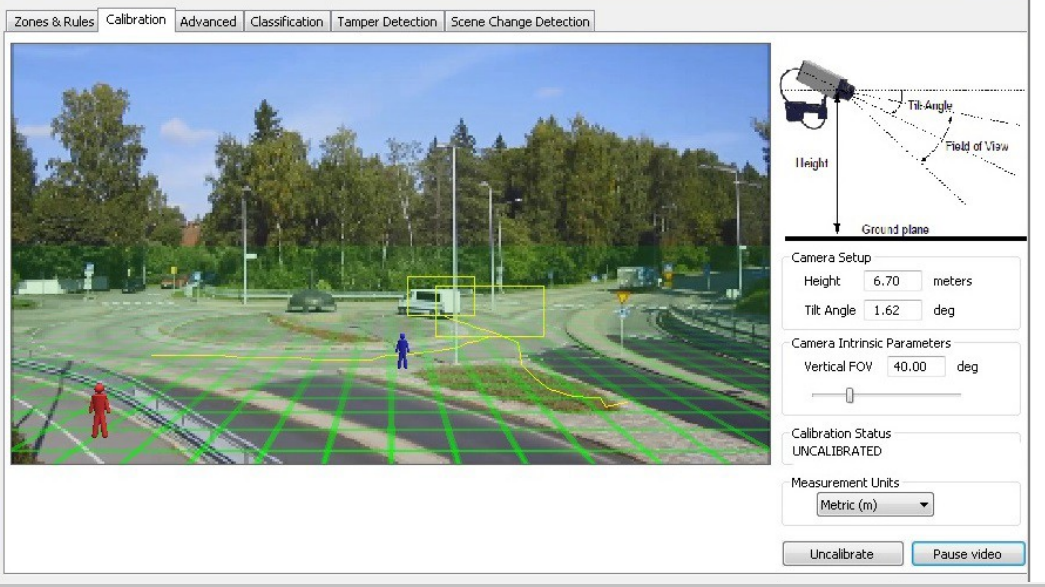Click the 'Tilt Angle' field label
The width and height of the screenshot is (1045, 587).
[830, 310]
